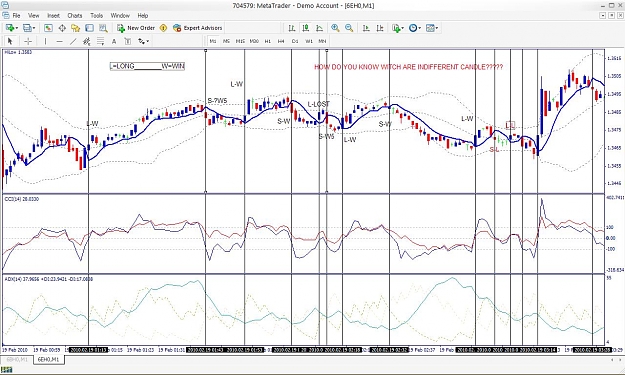This screenshot has width=625, height=375.
Task: Select the Text 'A' drawing tool
Action: [114, 41]
